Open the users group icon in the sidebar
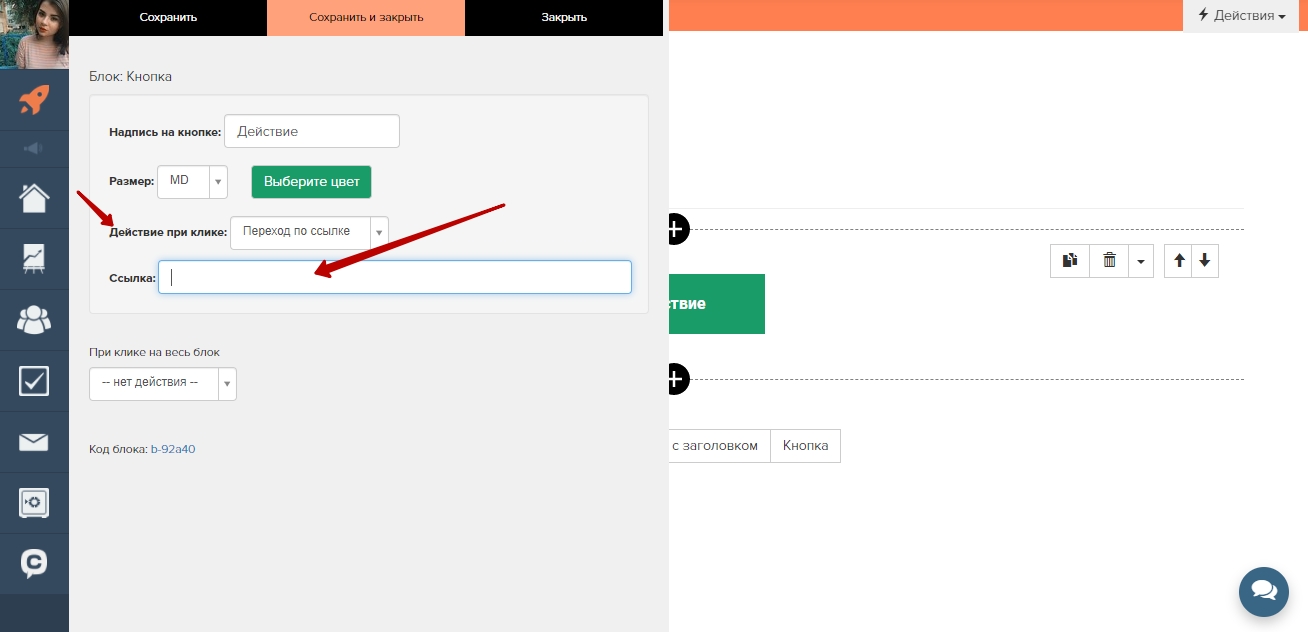 click(x=34, y=320)
